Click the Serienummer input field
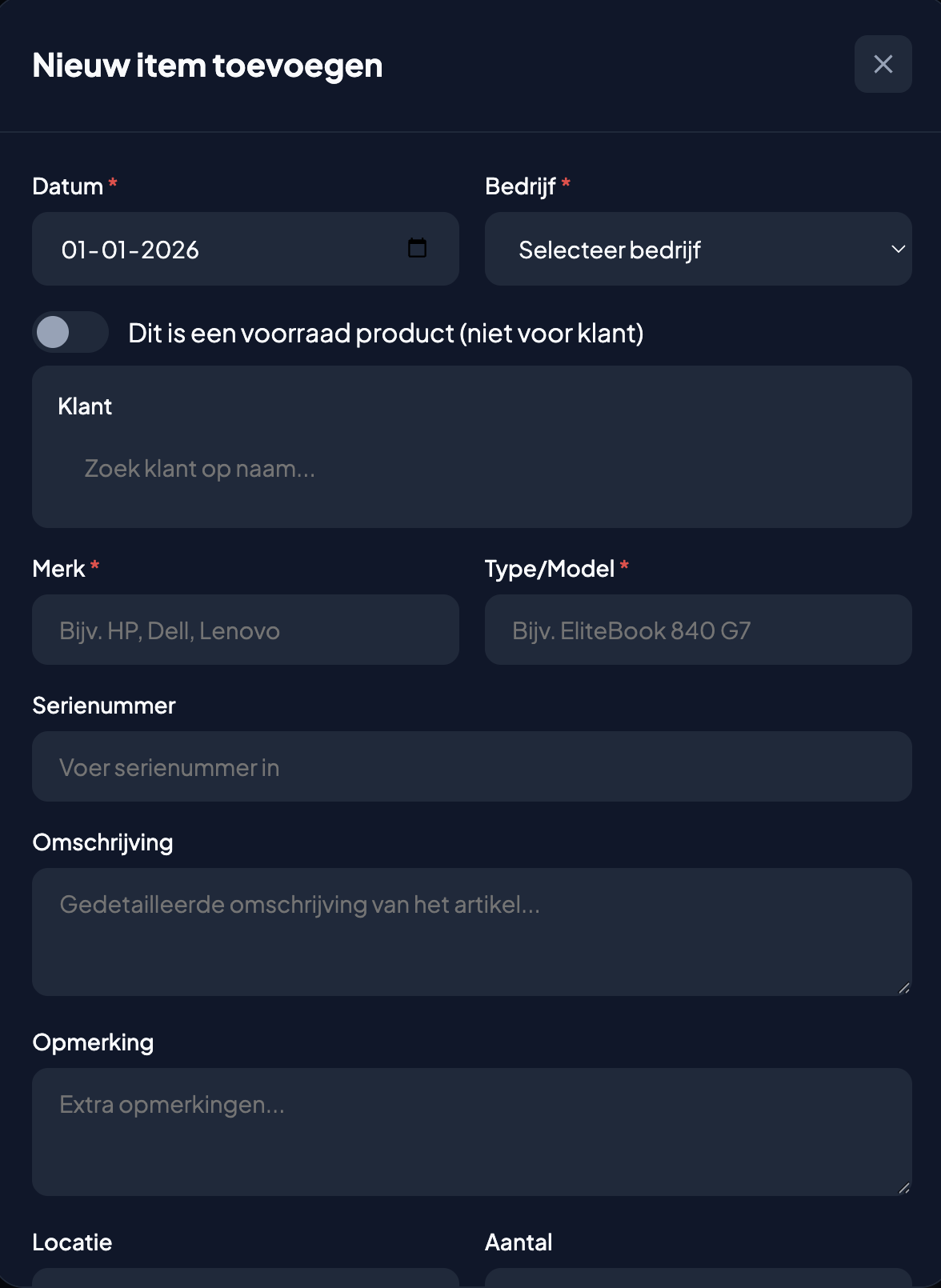 470,766
